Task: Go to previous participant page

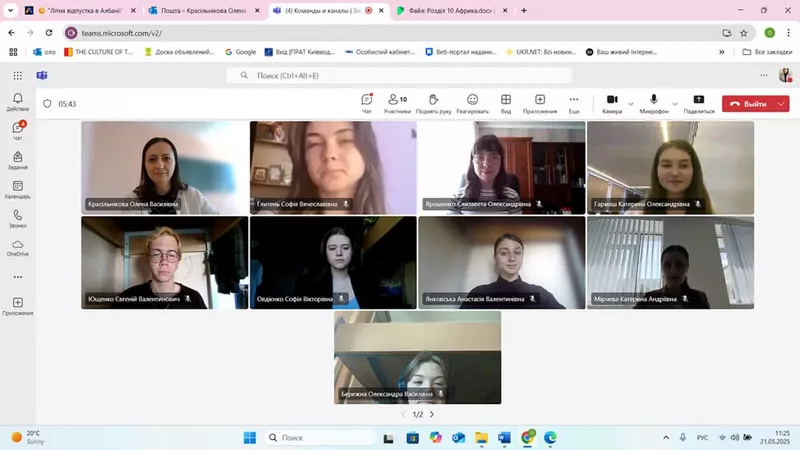Action: [403, 414]
